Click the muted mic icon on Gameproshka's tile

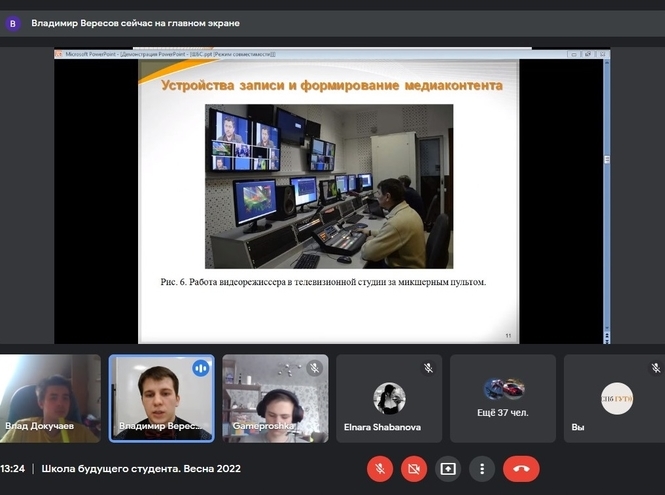pyautogui.click(x=314, y=368)
